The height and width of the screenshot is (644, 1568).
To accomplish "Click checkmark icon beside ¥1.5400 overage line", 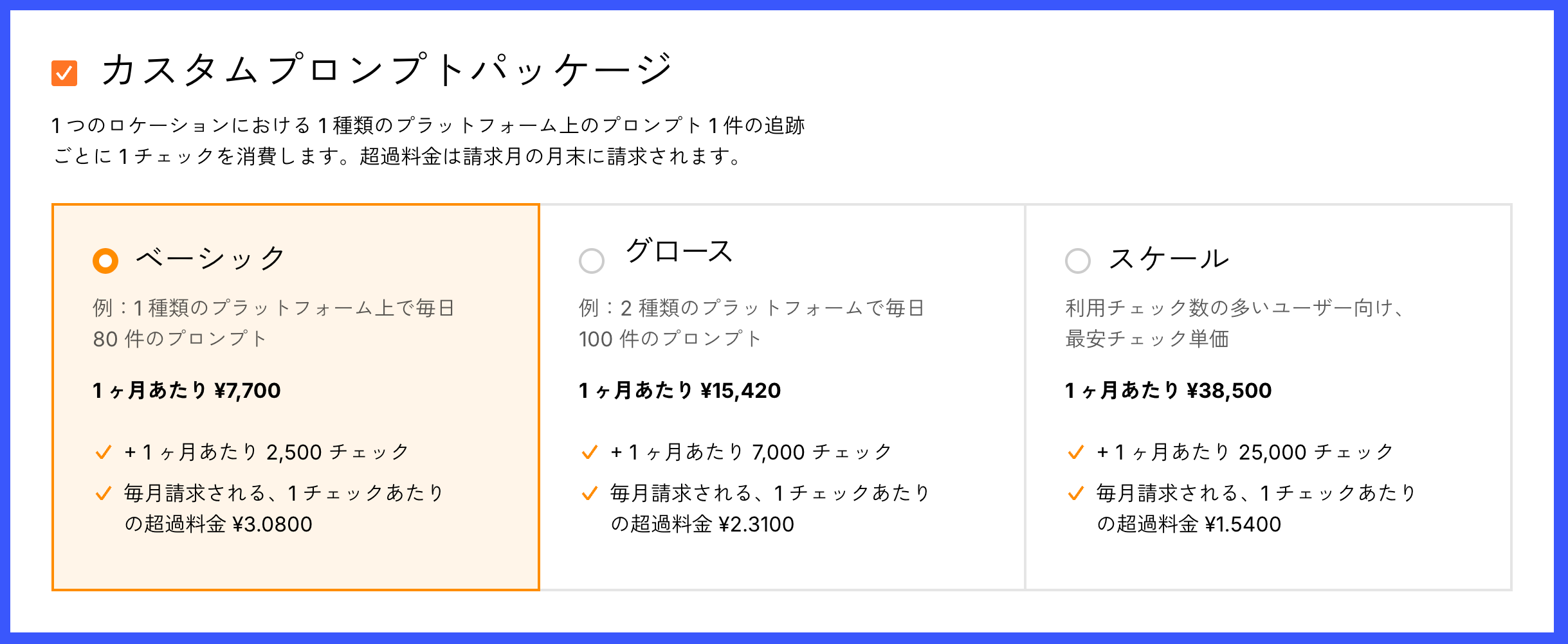I will [x=1075, y=494].
